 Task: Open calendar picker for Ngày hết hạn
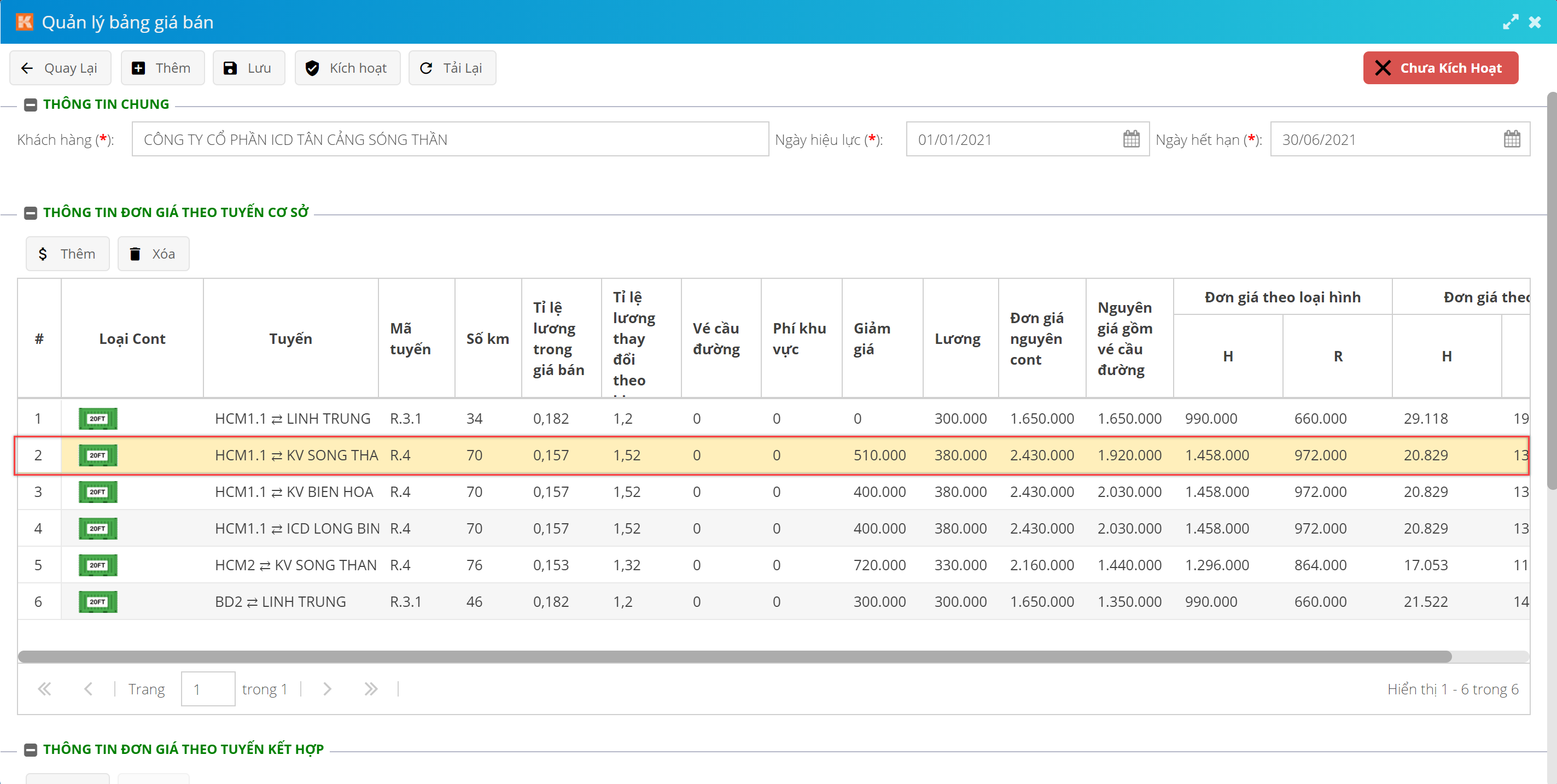click(1511, 139)
